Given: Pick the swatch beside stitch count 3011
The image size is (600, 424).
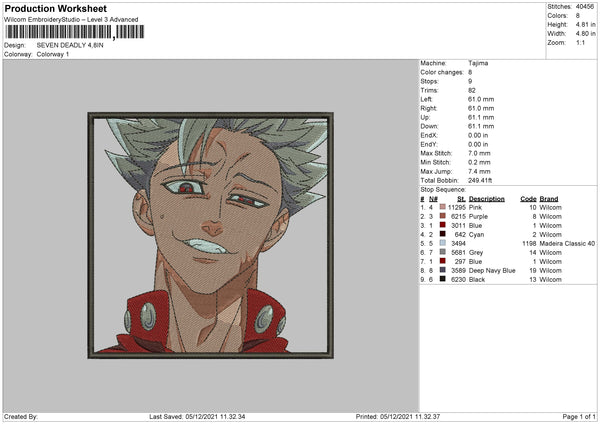Looking at the screenshot, I should (443, 225).
